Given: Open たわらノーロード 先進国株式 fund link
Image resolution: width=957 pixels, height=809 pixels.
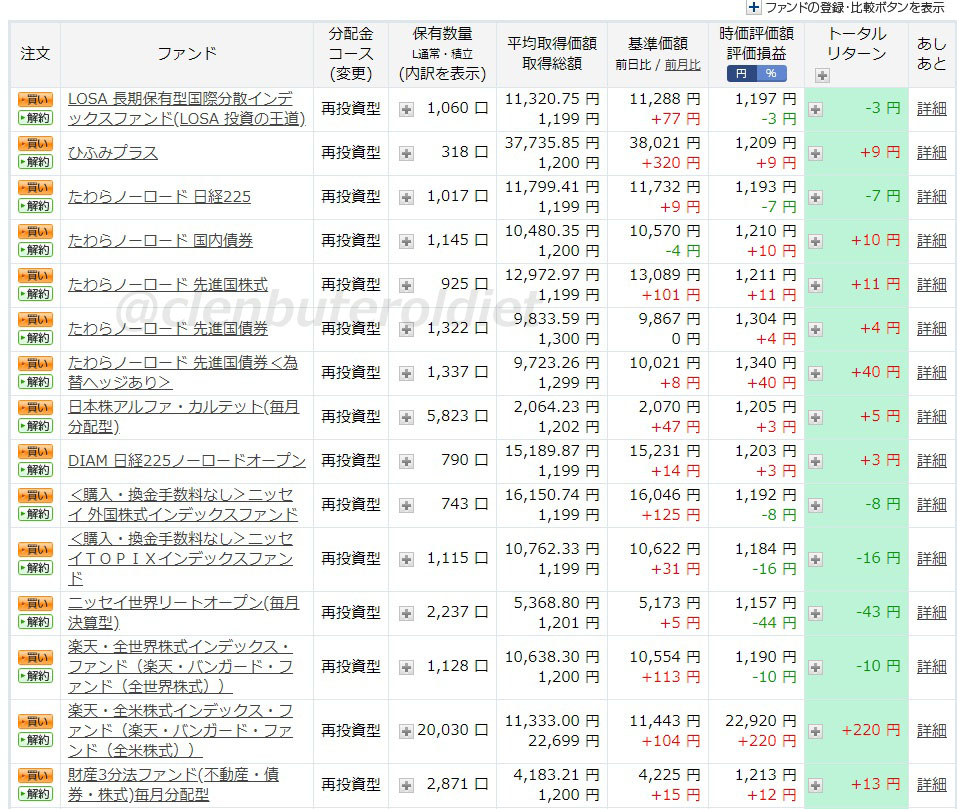Looking at the screenshot, I should click(x=167, y=284).
